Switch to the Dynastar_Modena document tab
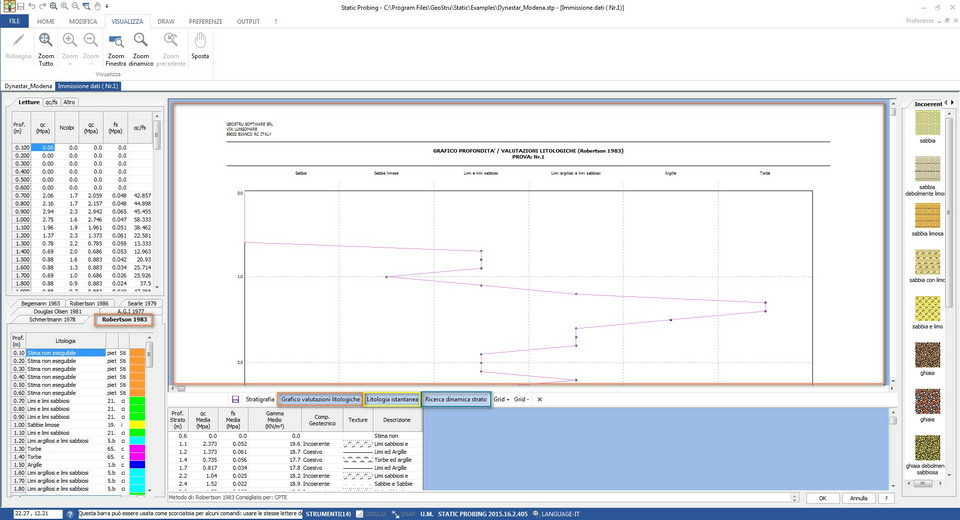This screenshot has height=520, width=960. (x=28, y=86)
